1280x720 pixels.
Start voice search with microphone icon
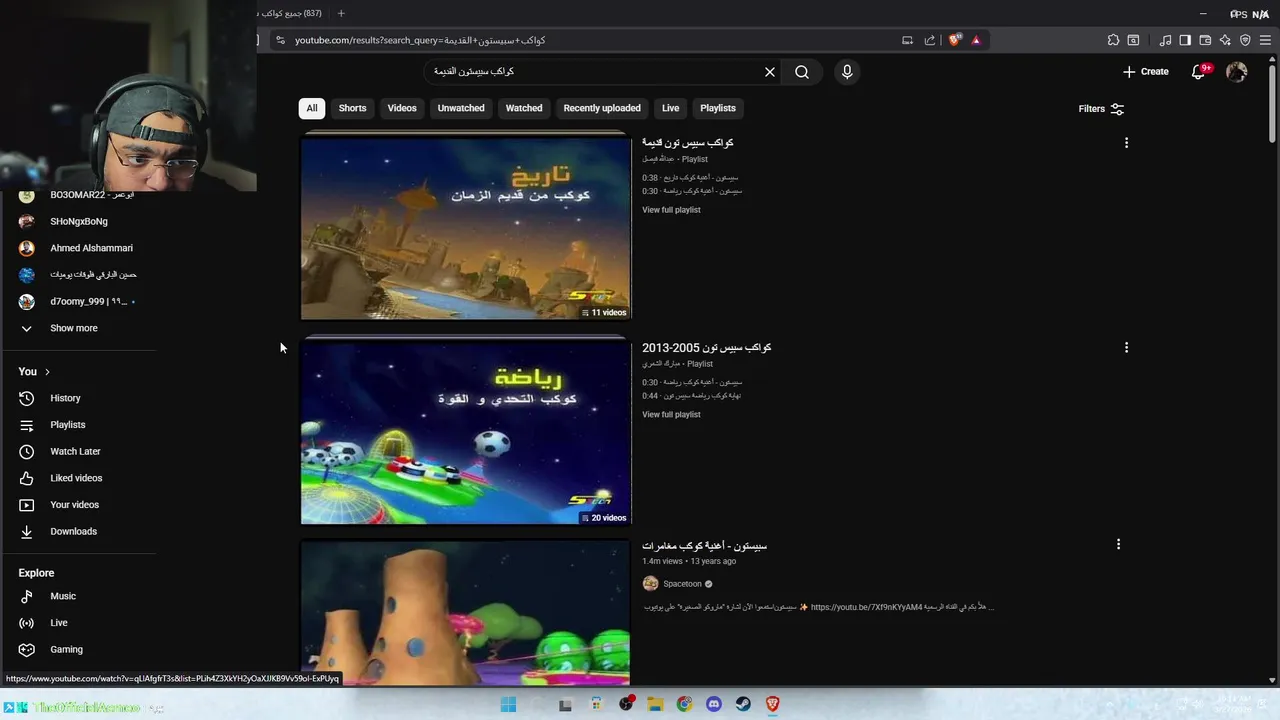[x=847, y=72]
